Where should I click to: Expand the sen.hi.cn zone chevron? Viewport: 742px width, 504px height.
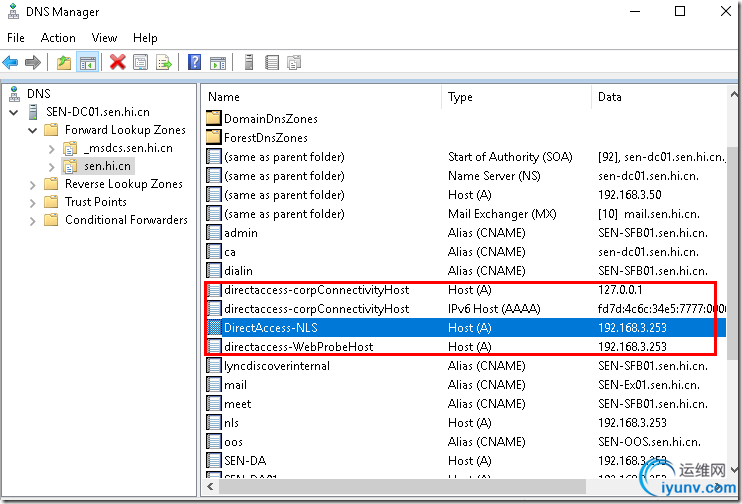[x=52, y=167]
